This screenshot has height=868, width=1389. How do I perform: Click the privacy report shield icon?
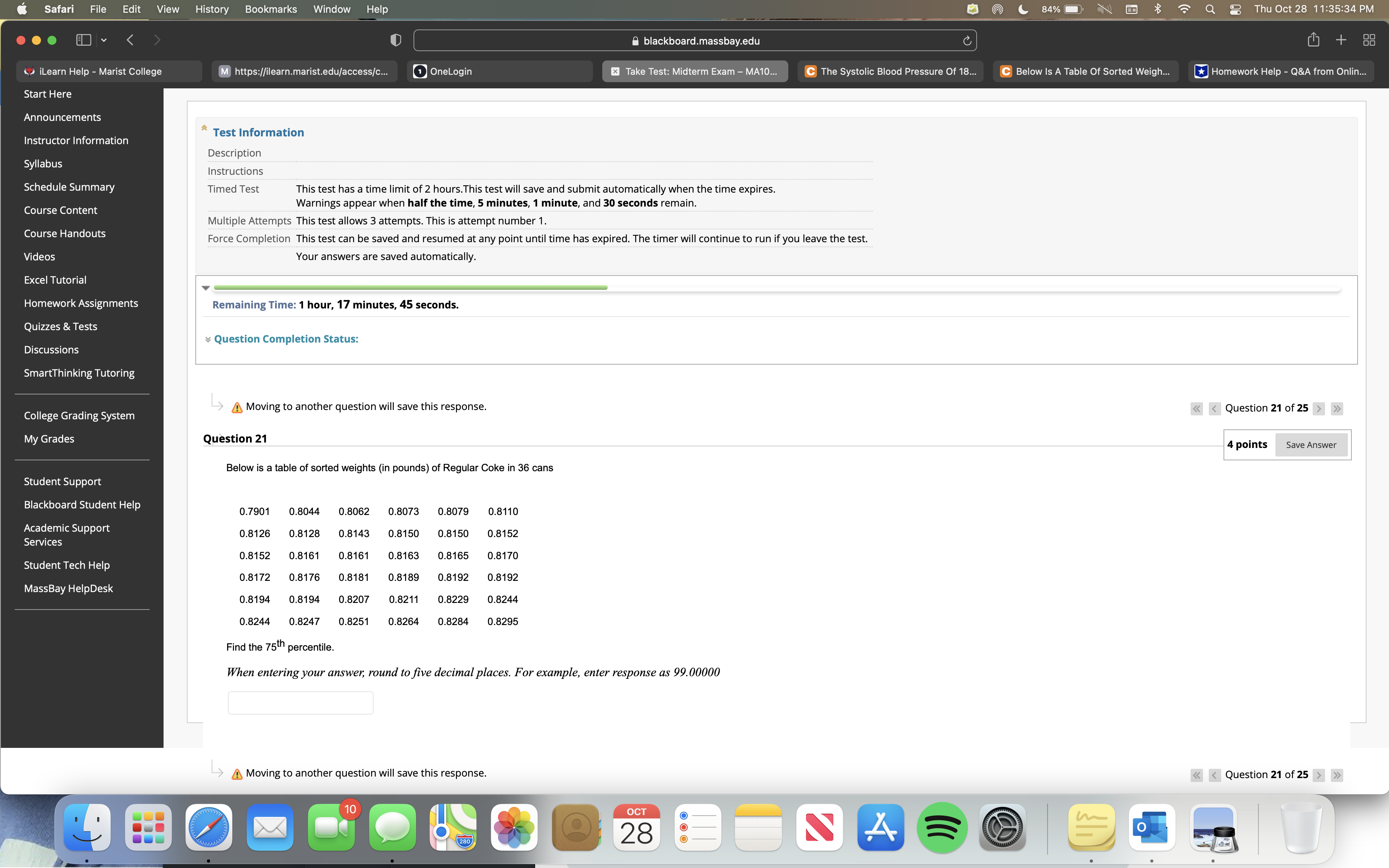tap(395, 40)
